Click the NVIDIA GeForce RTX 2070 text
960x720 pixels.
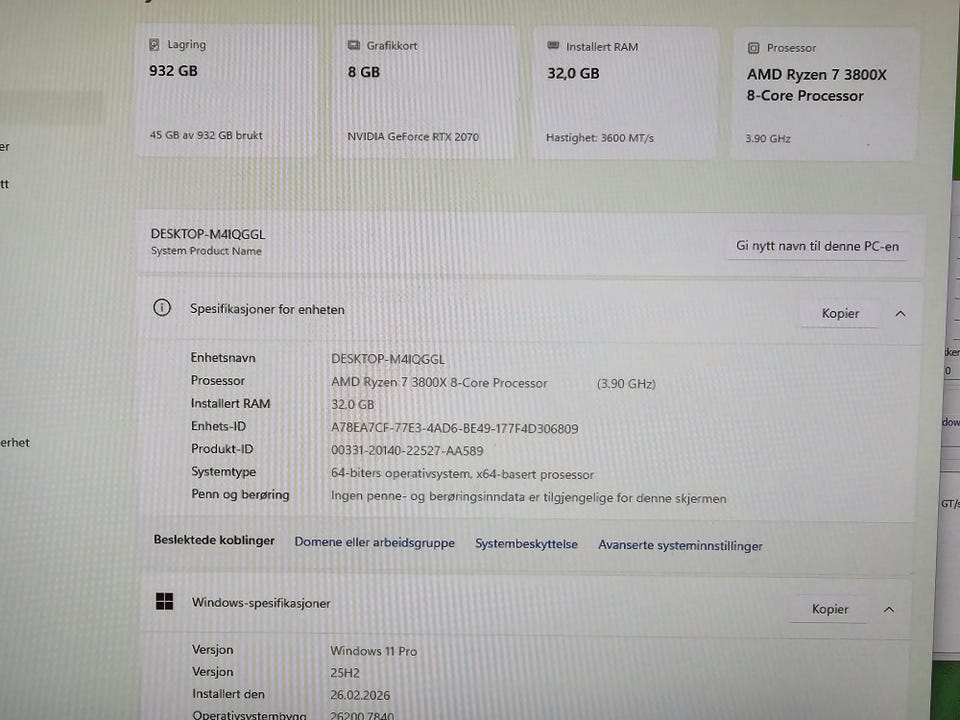pyautogui.click(x=413, y=137)
